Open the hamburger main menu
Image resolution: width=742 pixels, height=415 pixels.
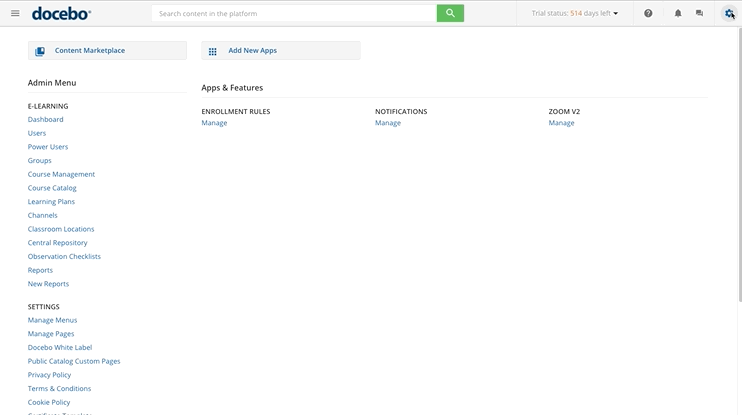point(15,13)
